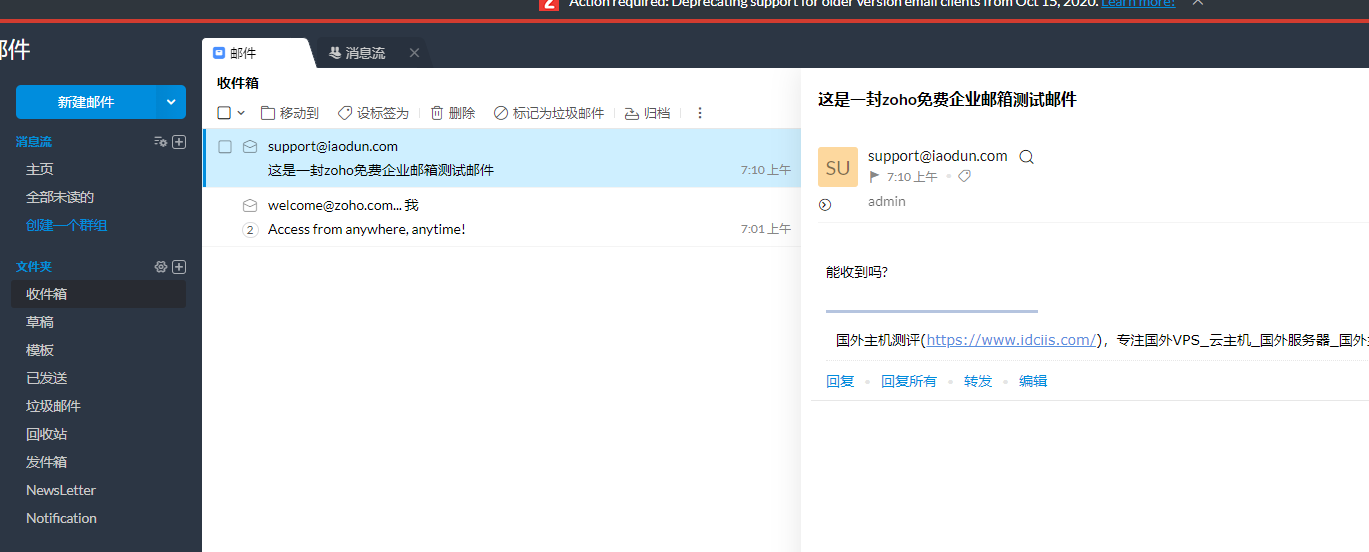Click the search icon beside sender address
Viewport: 1369px width, 552px height.
coord(1026,157)
